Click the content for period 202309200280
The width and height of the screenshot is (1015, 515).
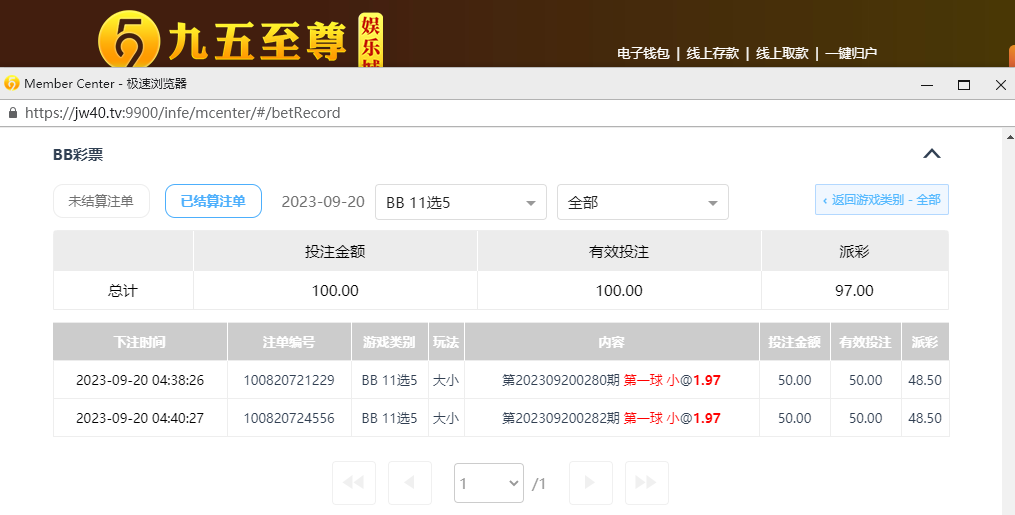612,380
